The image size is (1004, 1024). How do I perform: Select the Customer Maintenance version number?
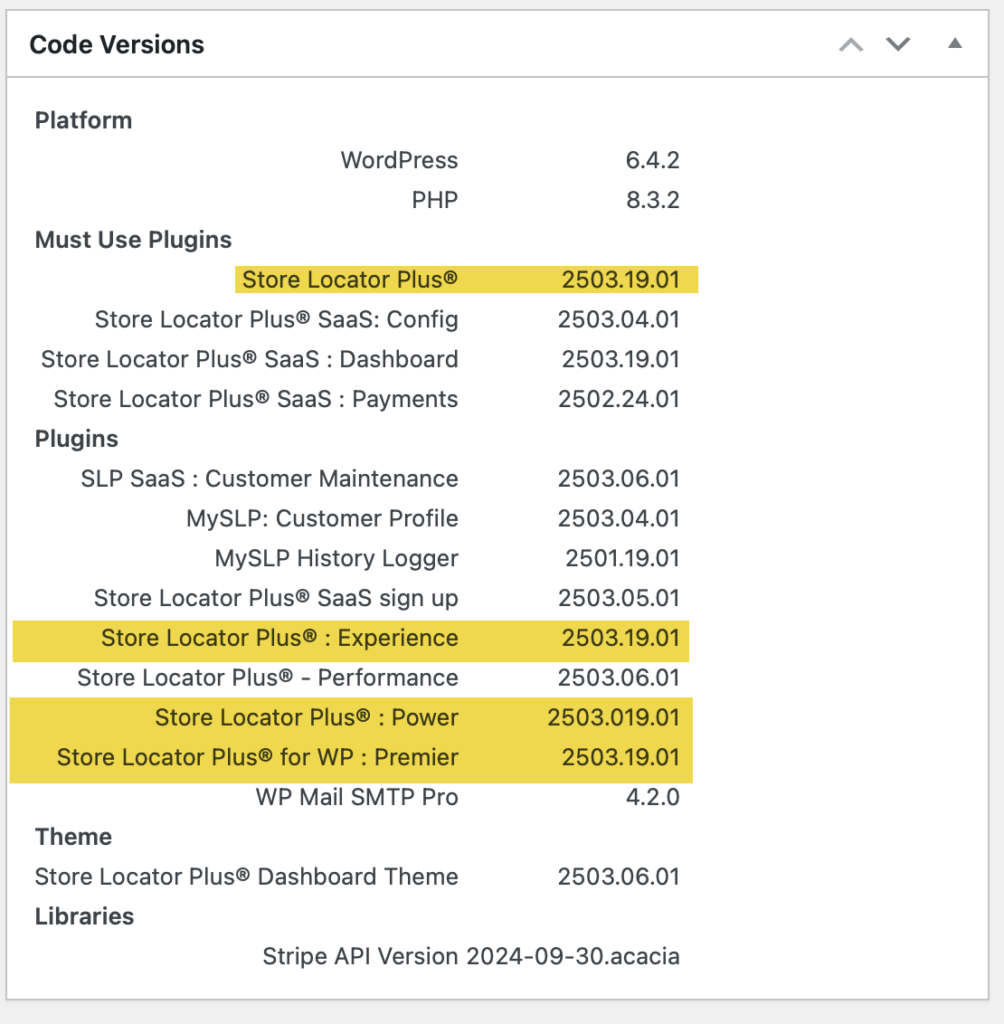[619, 479]
